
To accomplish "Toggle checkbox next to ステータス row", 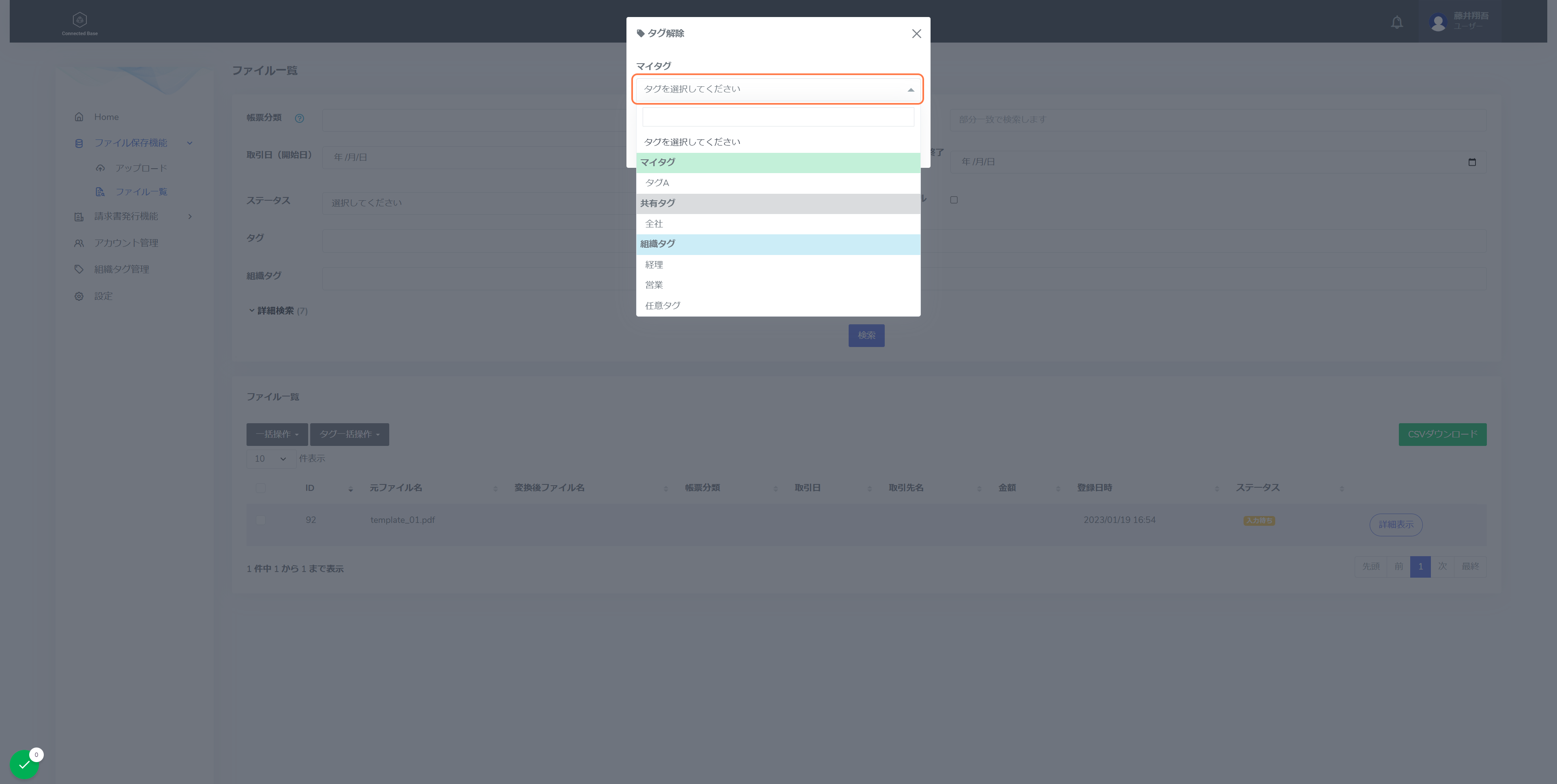I will coord(954,200).
